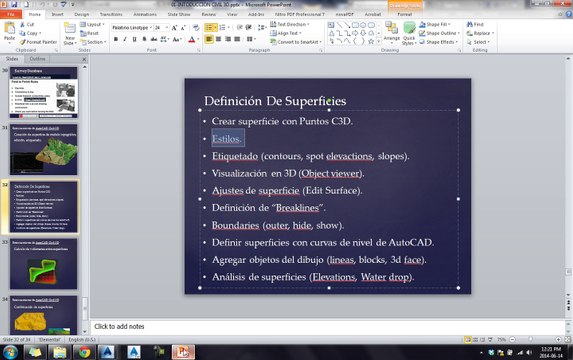This screenshot has width=573, height=360.
Task: Open Text Direction dropdown
Action: [x=290, y=24]
